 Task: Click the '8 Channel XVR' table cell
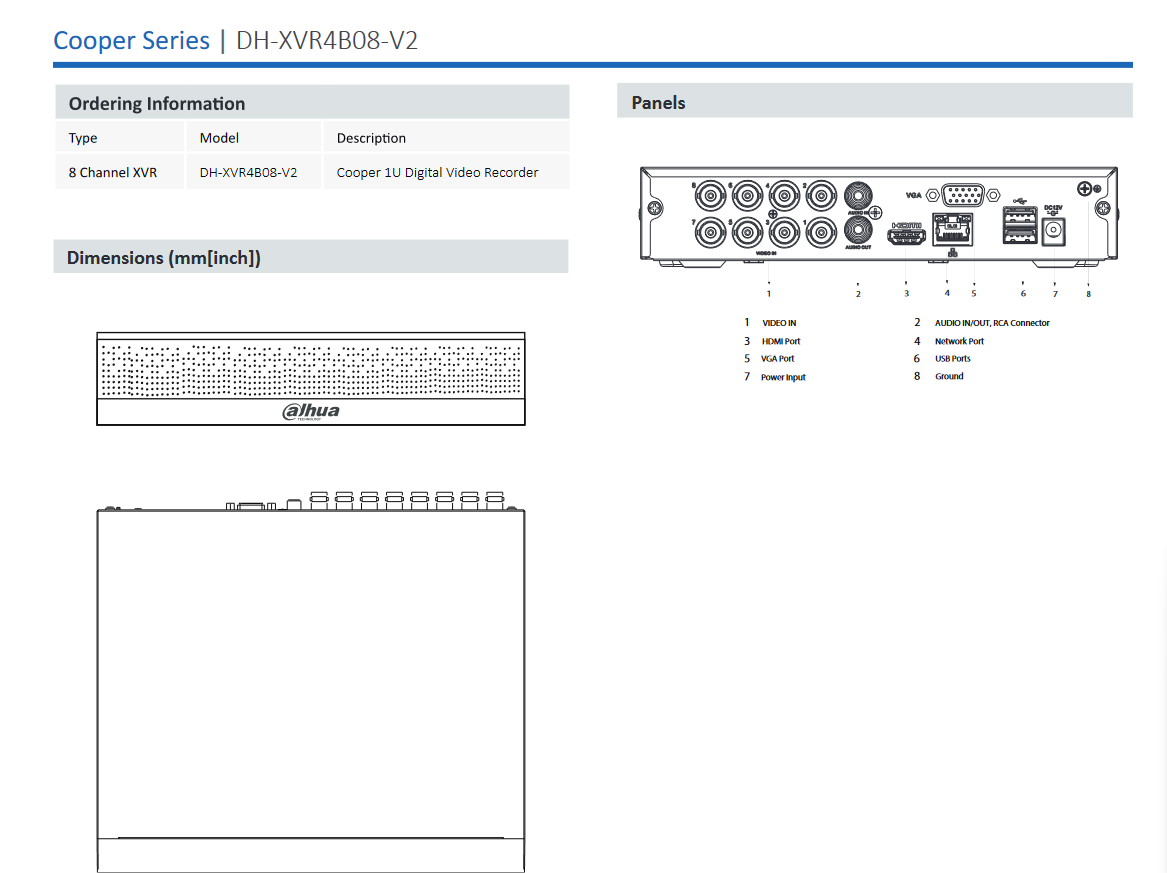[113, 172]
